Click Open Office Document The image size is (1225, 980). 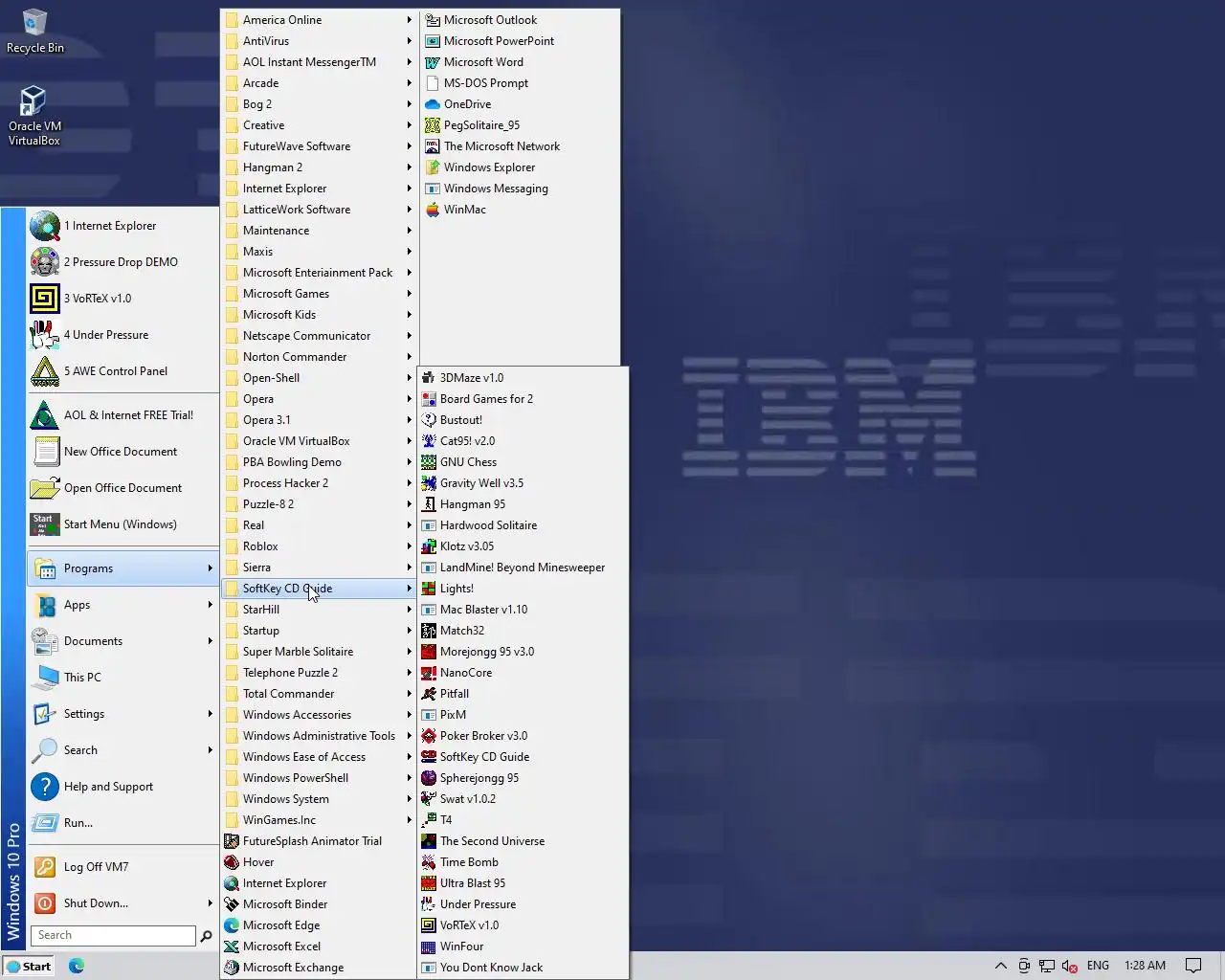click(123, 488)
